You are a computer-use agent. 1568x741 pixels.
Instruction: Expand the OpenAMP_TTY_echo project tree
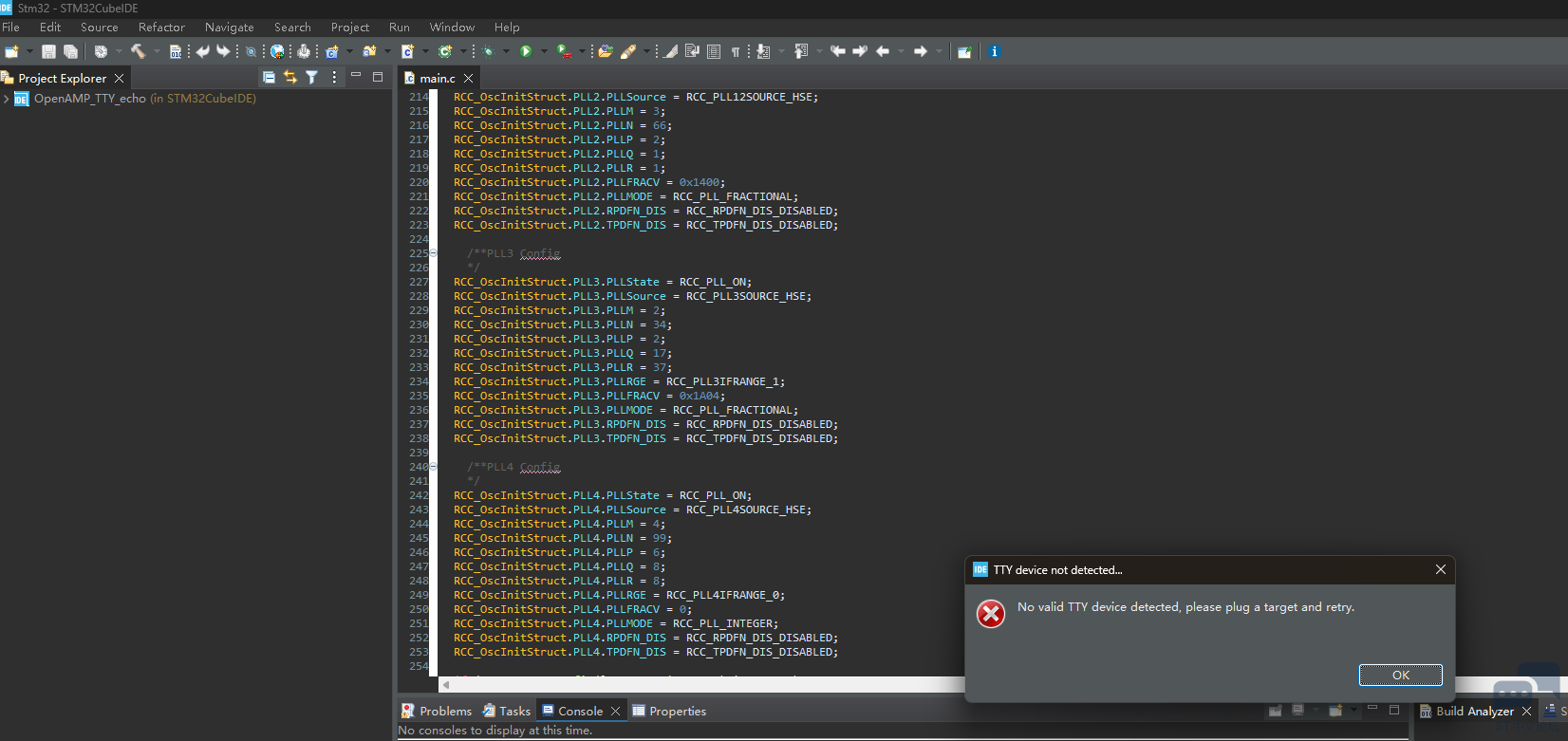click(7, 99)
